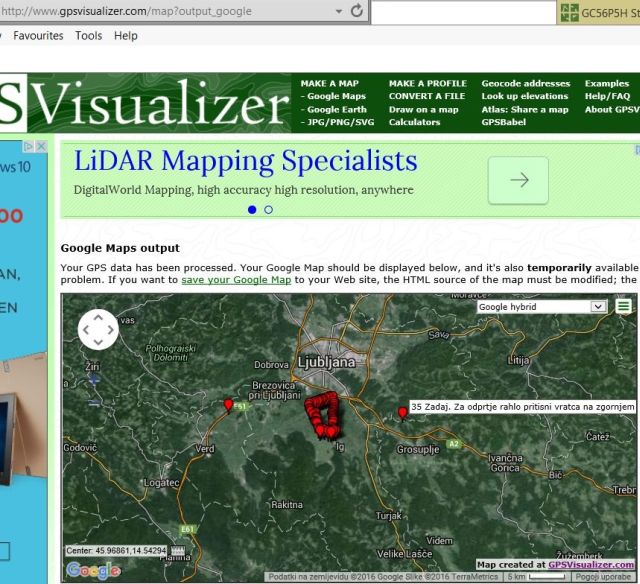This screenshot has height=584, width=640.
Task: Open the green map layers menu icon
Action: click(x=624, y=307)
